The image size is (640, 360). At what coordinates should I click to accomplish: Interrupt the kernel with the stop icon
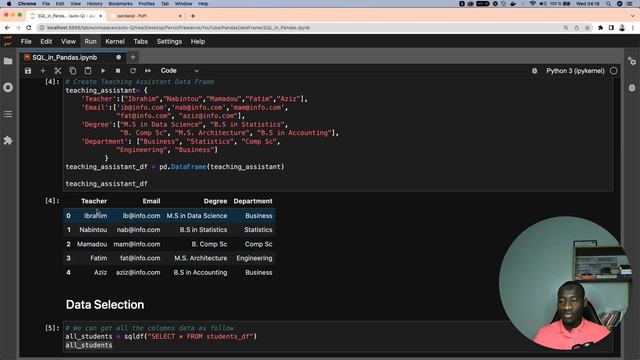(118, 71)
